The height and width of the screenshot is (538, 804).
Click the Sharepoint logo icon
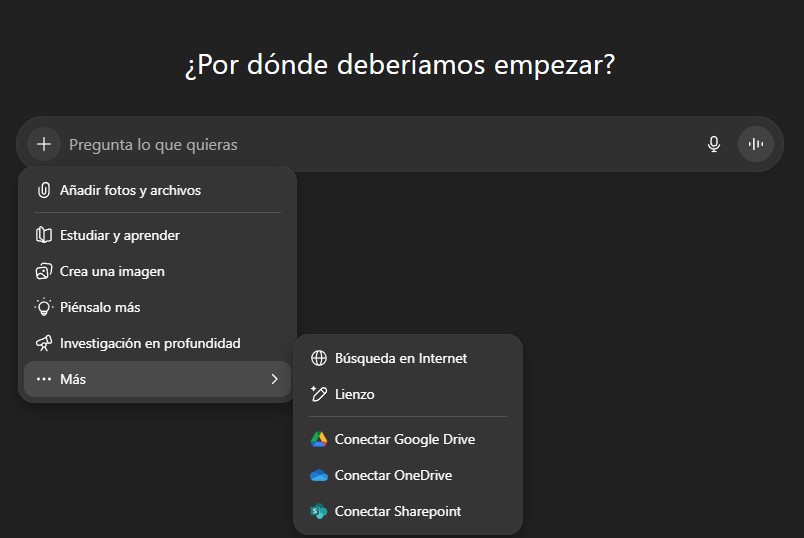(x=319, y=511)
